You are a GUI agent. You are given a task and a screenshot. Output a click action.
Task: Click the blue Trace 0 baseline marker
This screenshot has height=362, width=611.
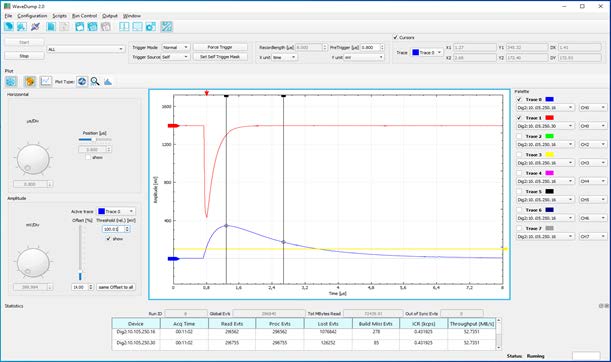tap(173, 258)
